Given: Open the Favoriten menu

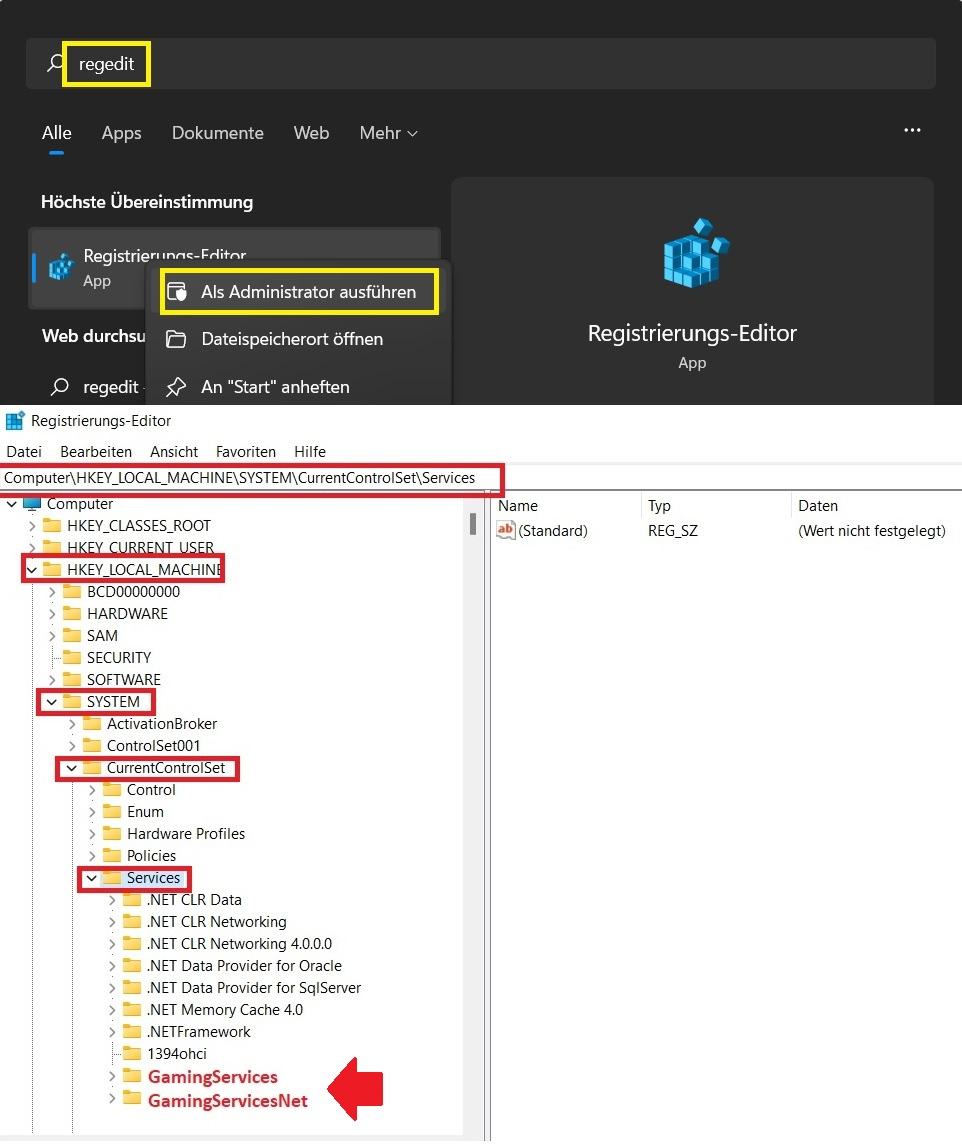Looking at the screenshot, I should point(246,452).
